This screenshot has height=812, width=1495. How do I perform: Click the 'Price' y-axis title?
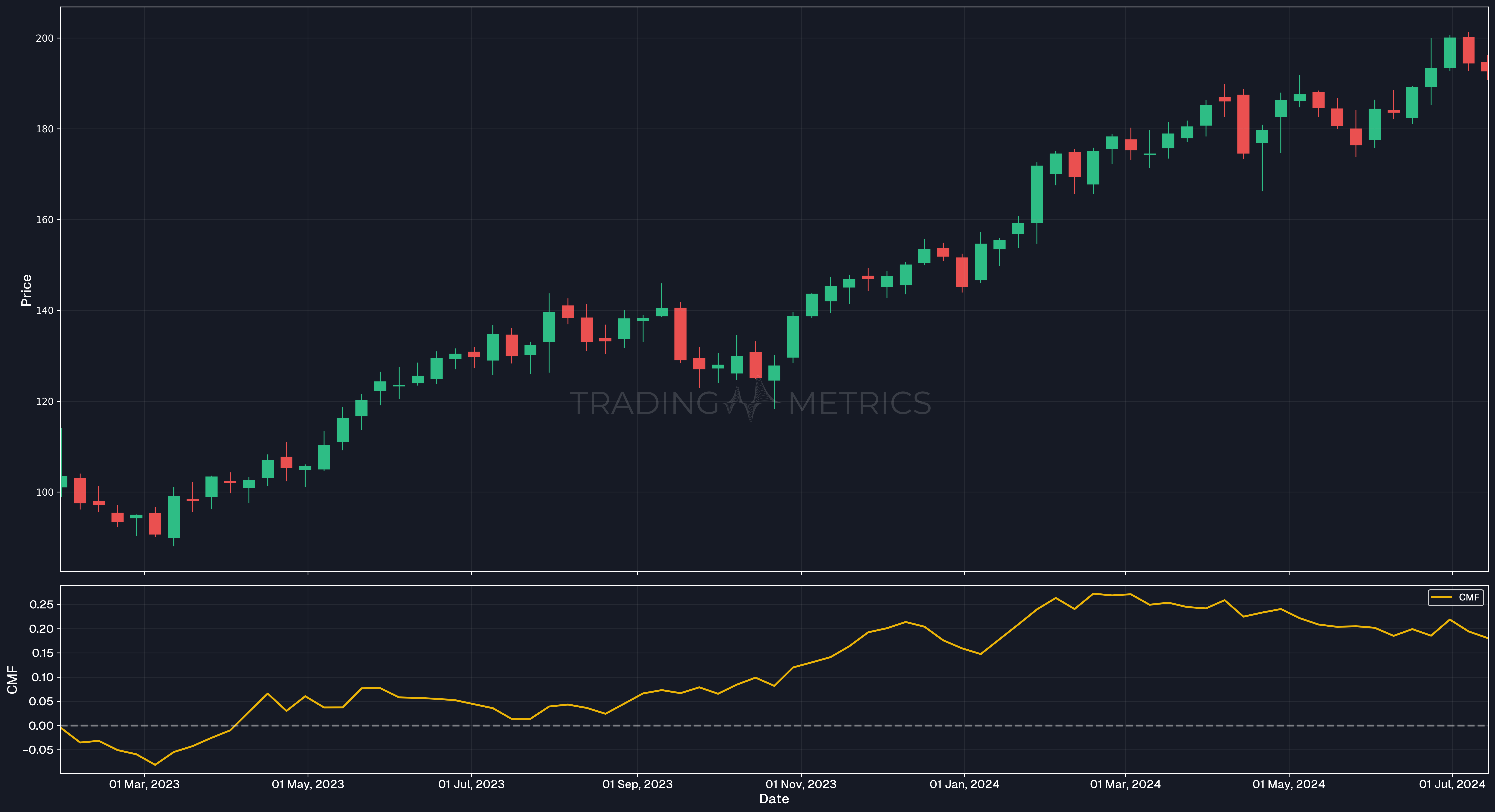pos(26,290)
